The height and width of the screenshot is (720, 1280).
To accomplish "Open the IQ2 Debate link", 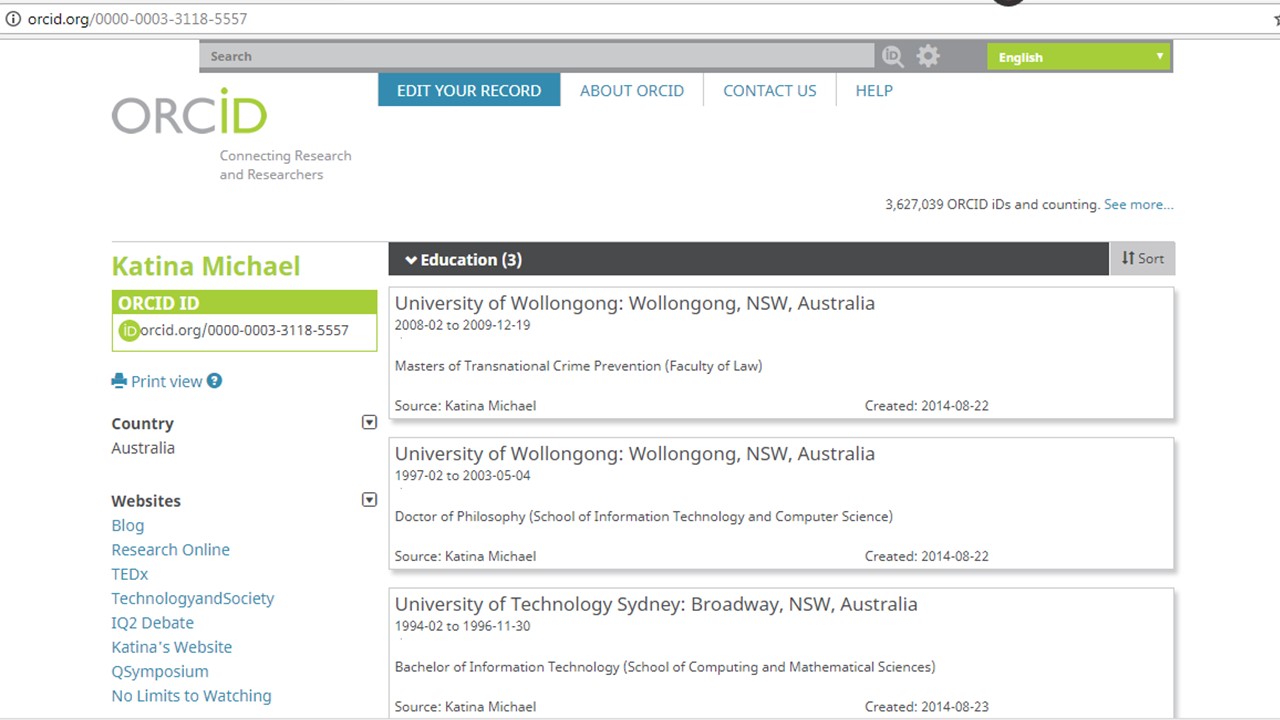I will (153, 622).
